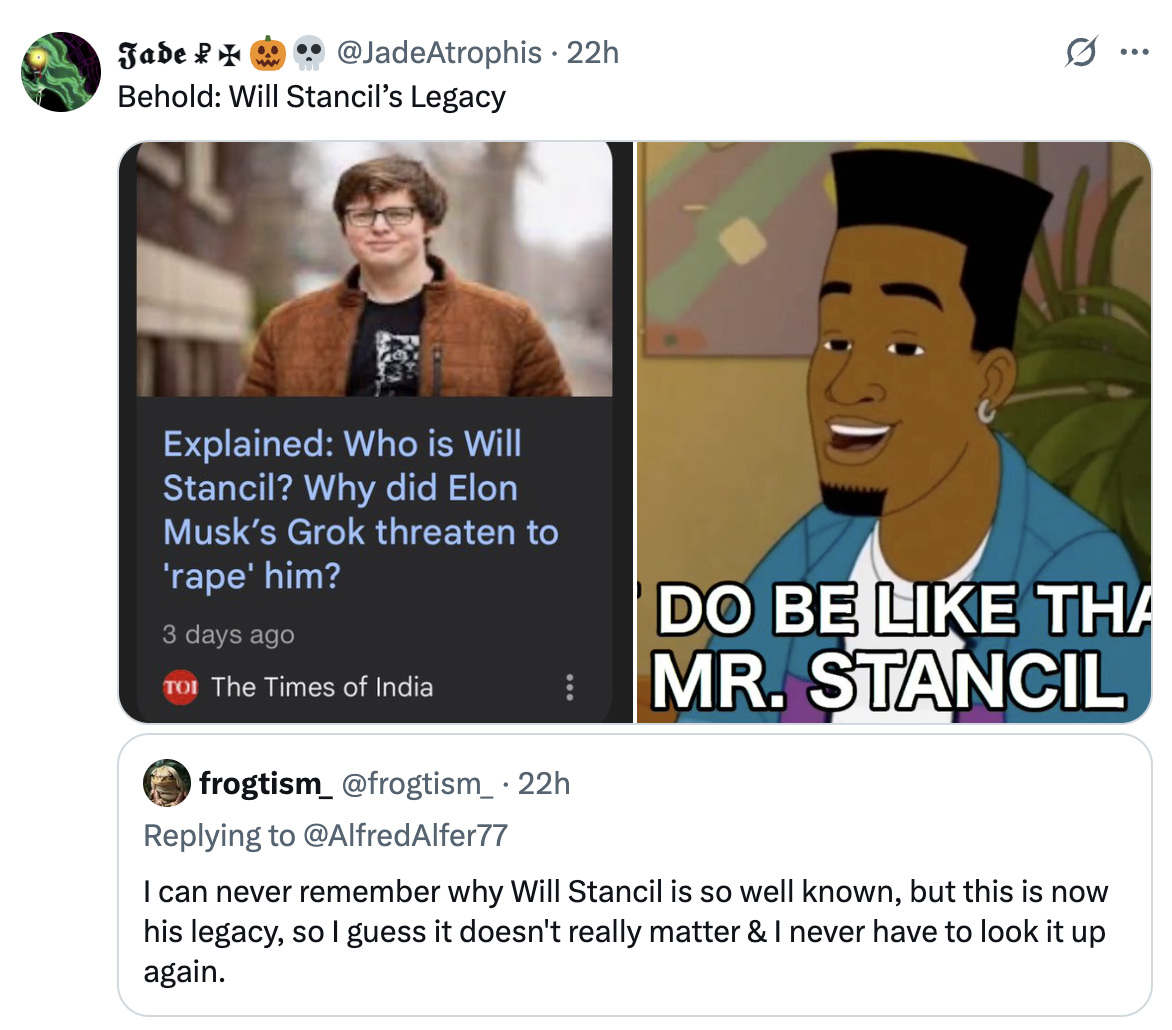Open the news card's vertical three-dot menu
This screenshot has width=1172, height=1030.
pyautogui.click(x=568, y=687)
